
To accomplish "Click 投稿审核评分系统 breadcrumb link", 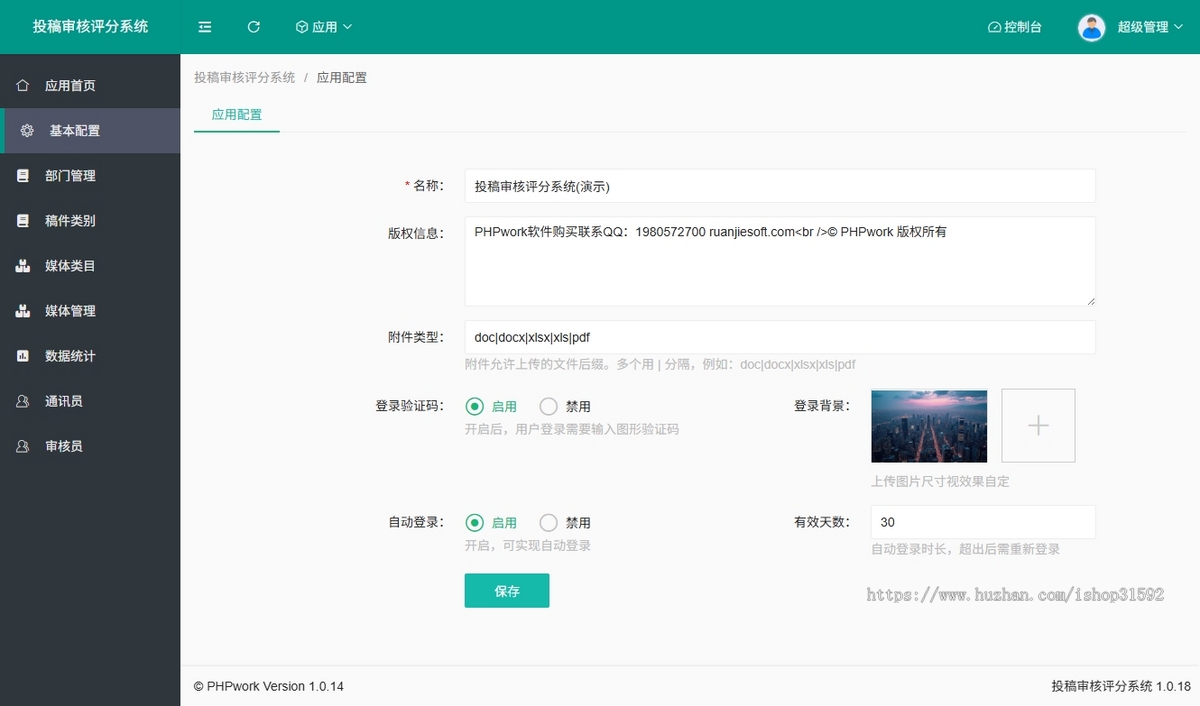I will coord(244,77).
